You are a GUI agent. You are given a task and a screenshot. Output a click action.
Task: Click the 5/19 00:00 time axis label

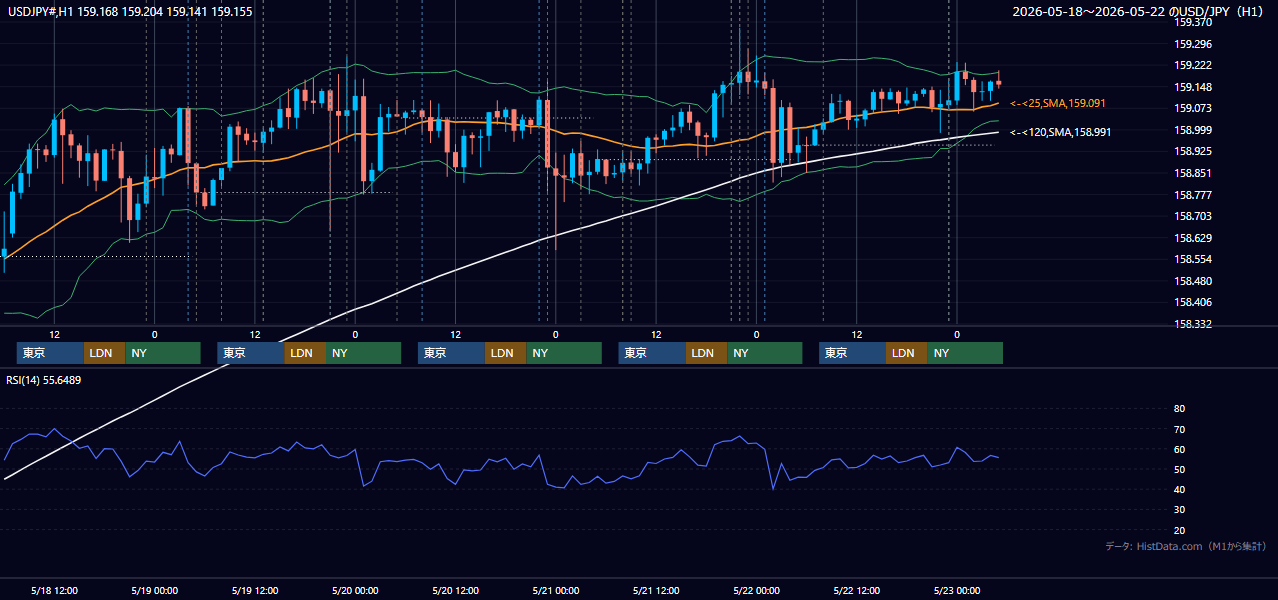click(x=154, y=590)
